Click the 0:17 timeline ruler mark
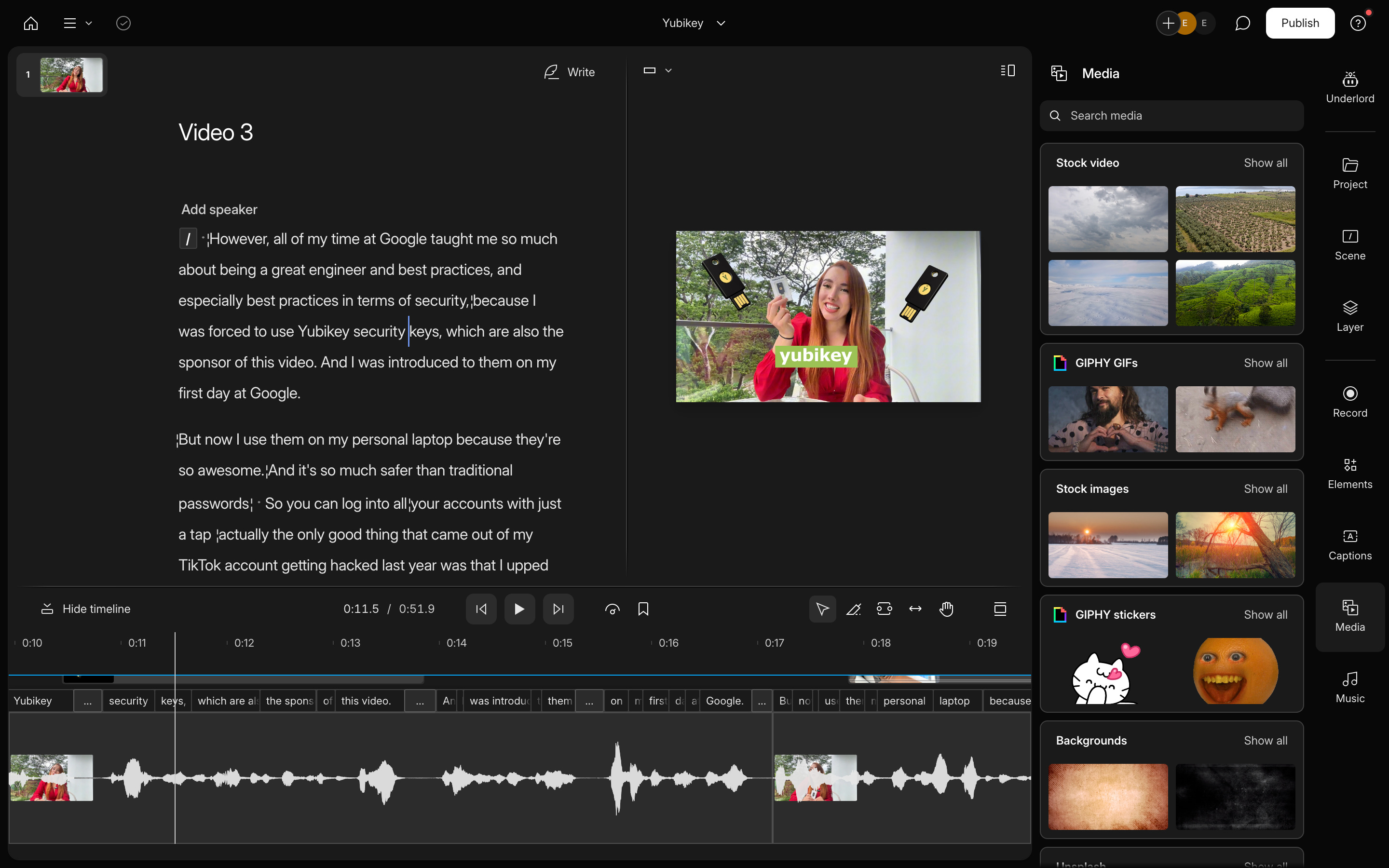1389x868 pixels. (774, 643)
